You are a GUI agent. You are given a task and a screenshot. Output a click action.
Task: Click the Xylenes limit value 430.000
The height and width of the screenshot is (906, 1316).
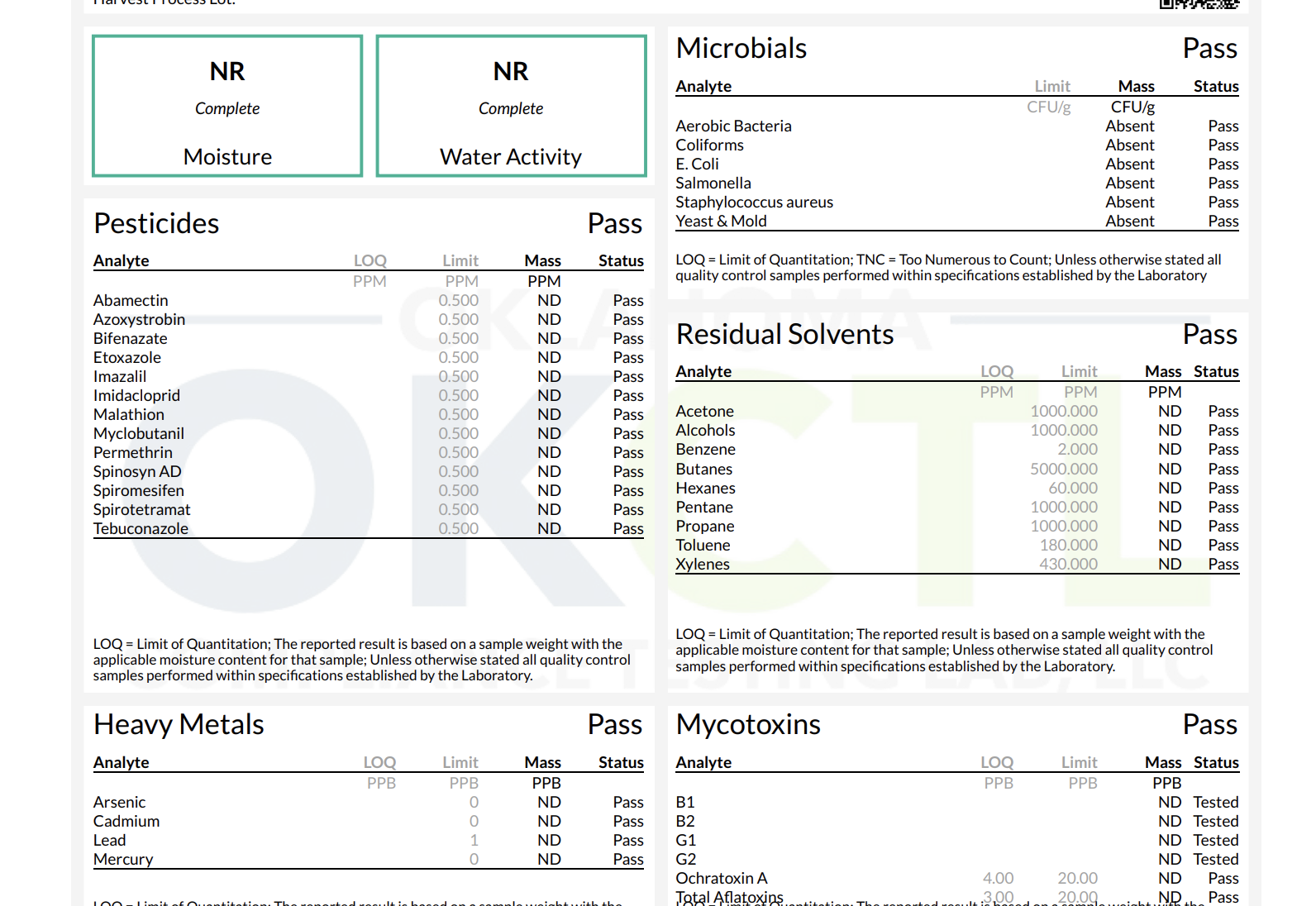pos(1068,564)
